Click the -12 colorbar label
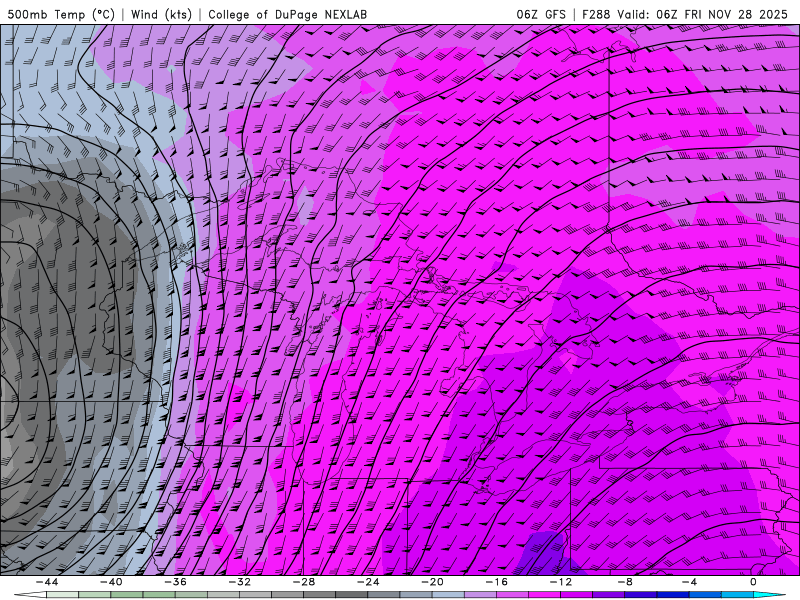This screenshot has height=600, width=800. pos(561,582)
